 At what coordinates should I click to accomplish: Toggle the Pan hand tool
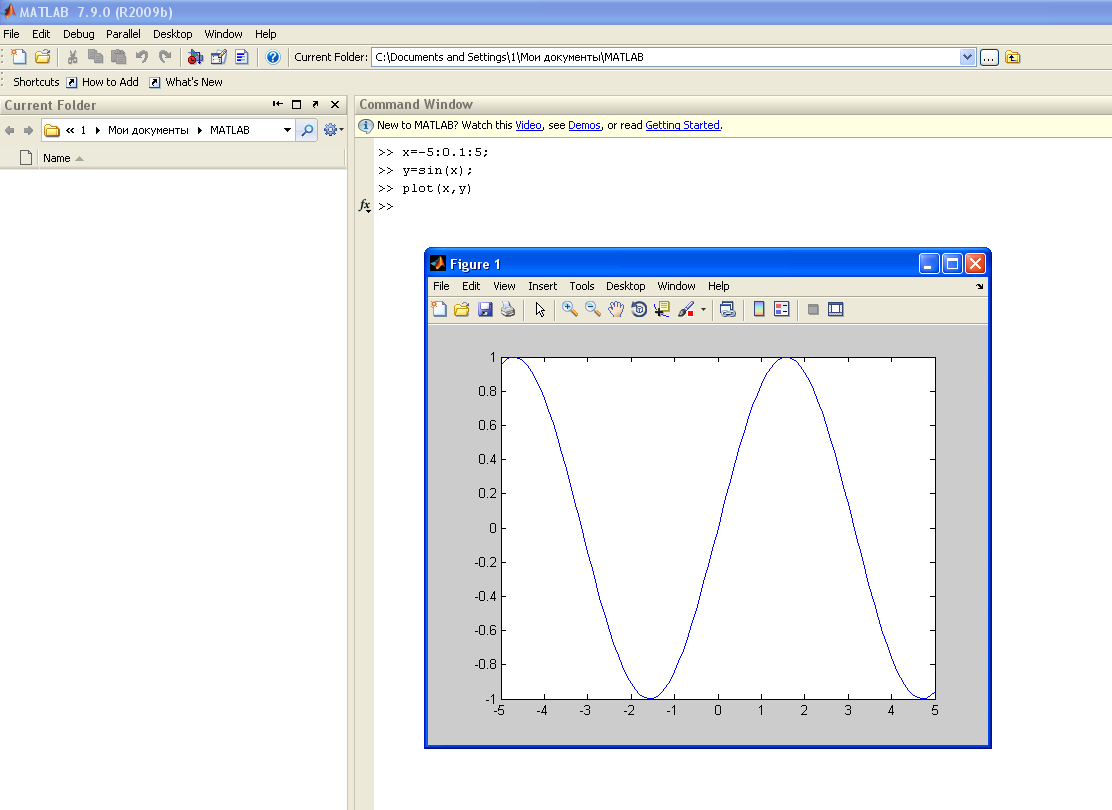tap(616, 309)
